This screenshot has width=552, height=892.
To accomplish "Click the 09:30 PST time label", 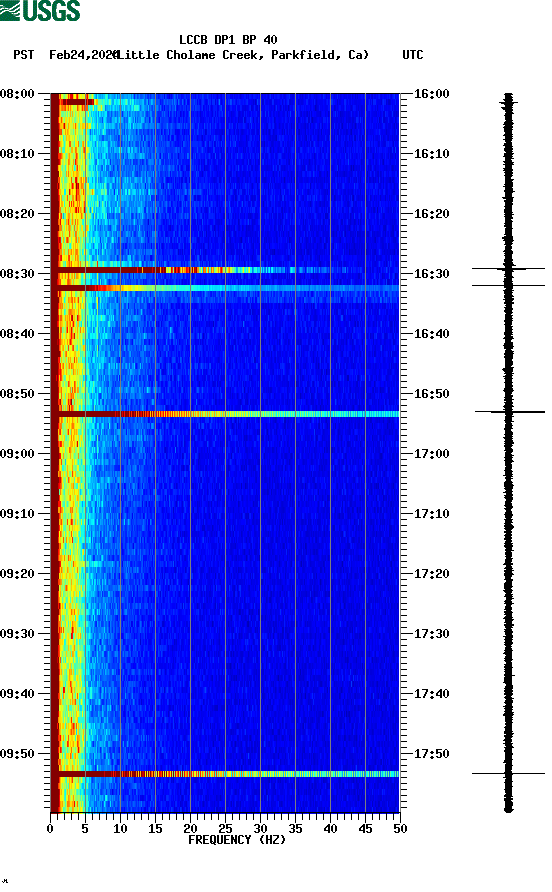I will pyautogui.click(x=17, y=634).
